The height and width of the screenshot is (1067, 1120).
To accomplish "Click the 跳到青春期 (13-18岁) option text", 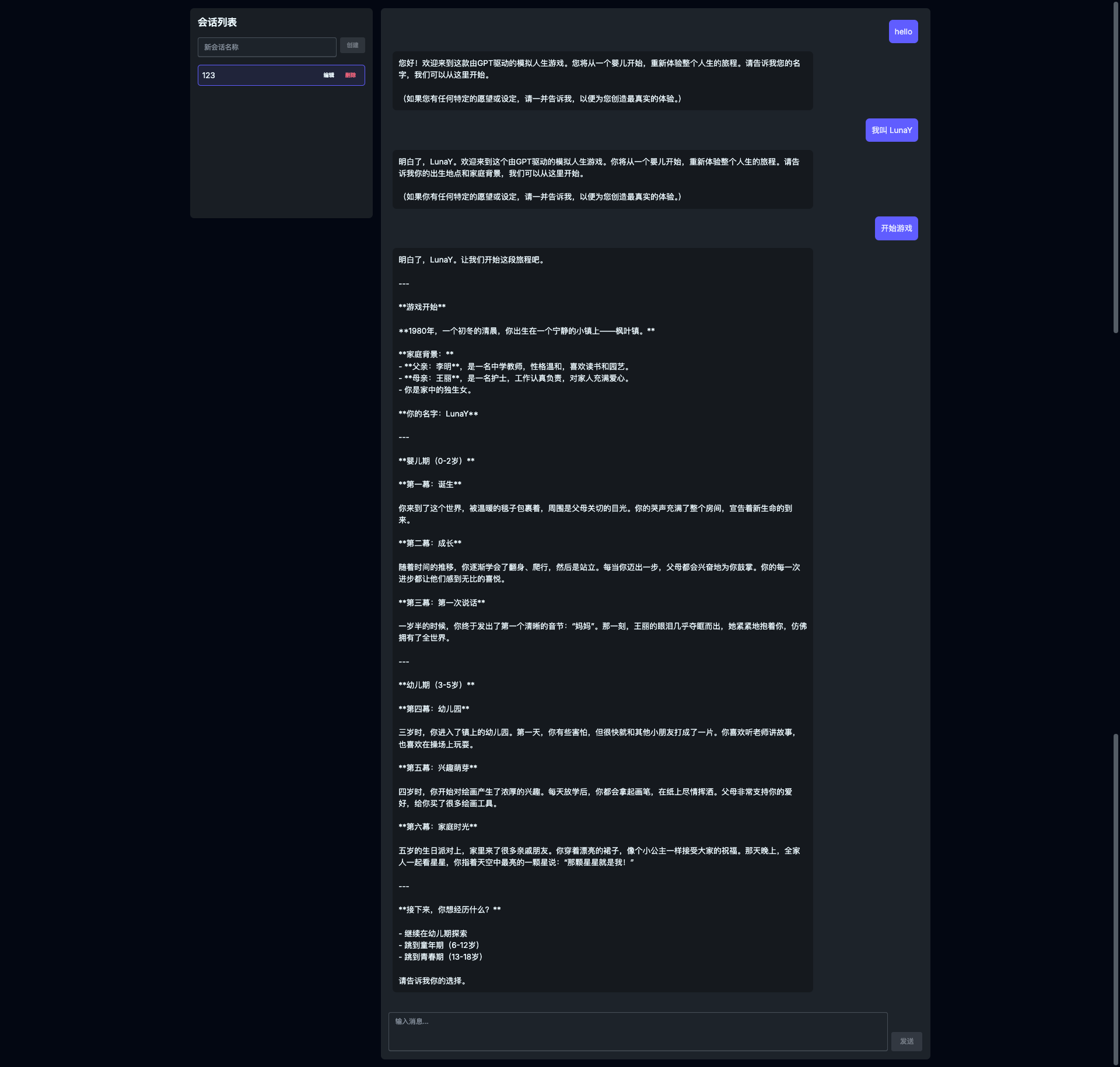I will (x=443, y=957).
